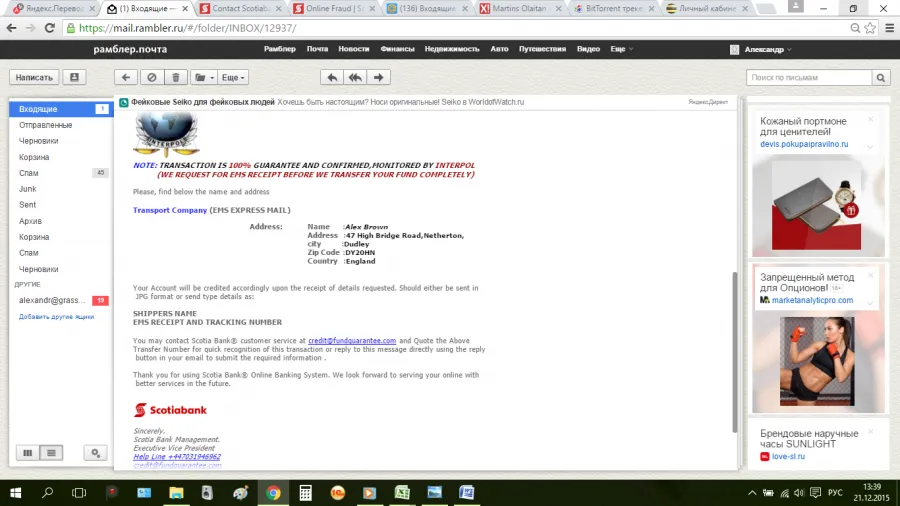Viewport: 900px width, 506px height.
Task: Open the Junk folder
Action: 28,189
